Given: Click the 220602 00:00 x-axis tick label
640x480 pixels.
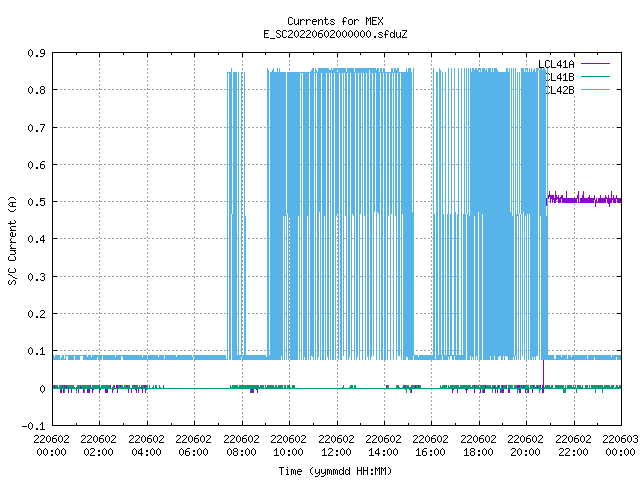Looking at the screenshot, I should click(51, 446).
